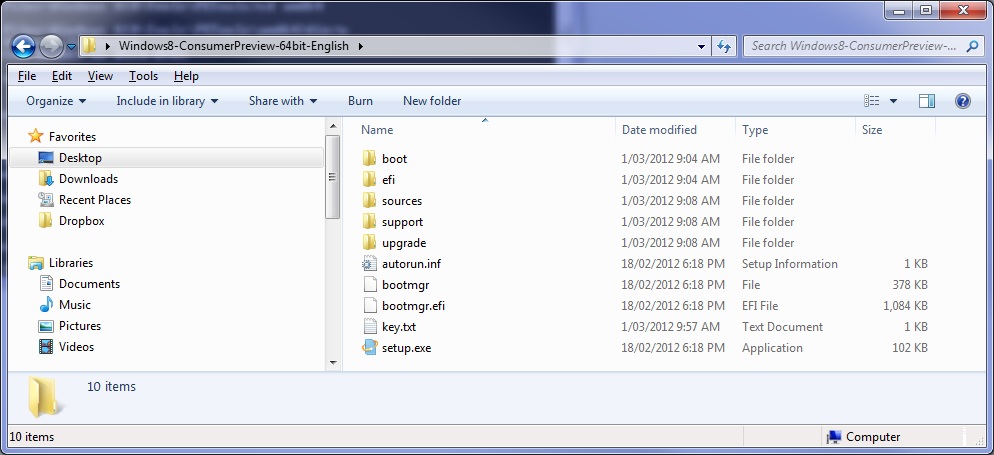Image resolution: width=994 pixels, height=455 pixels.
Task: Select the upgrade folder icon
Action: click(370, 242)
